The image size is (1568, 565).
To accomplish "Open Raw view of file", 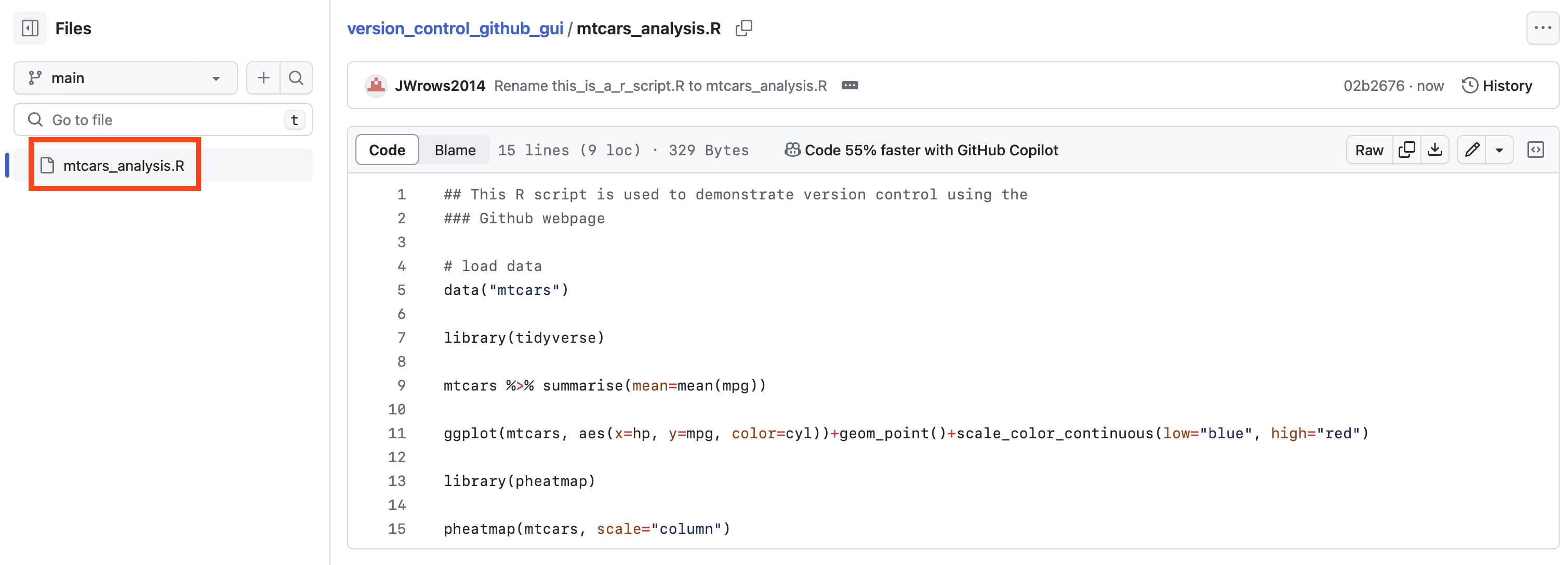I will [x=1369, y=150].
